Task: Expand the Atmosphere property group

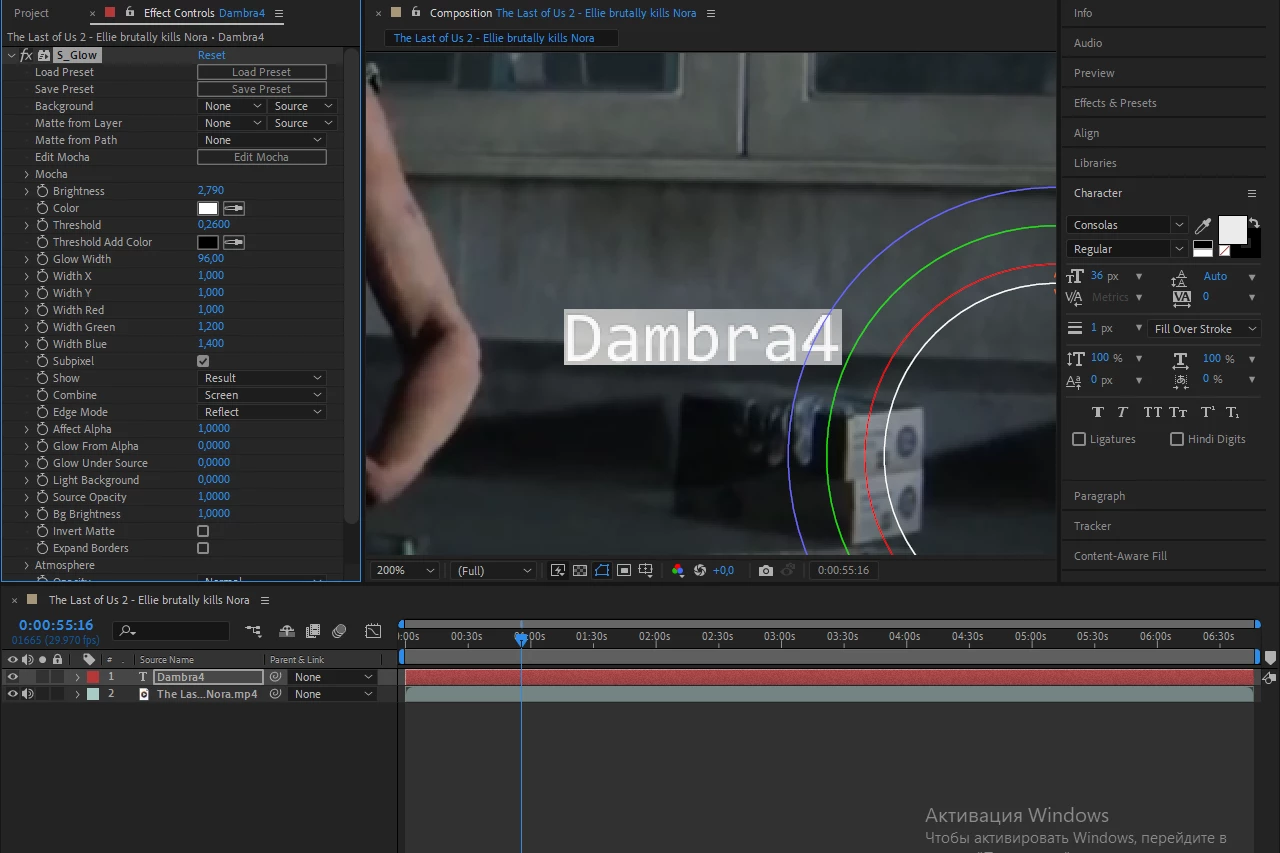Action: (x=27, y=565)
